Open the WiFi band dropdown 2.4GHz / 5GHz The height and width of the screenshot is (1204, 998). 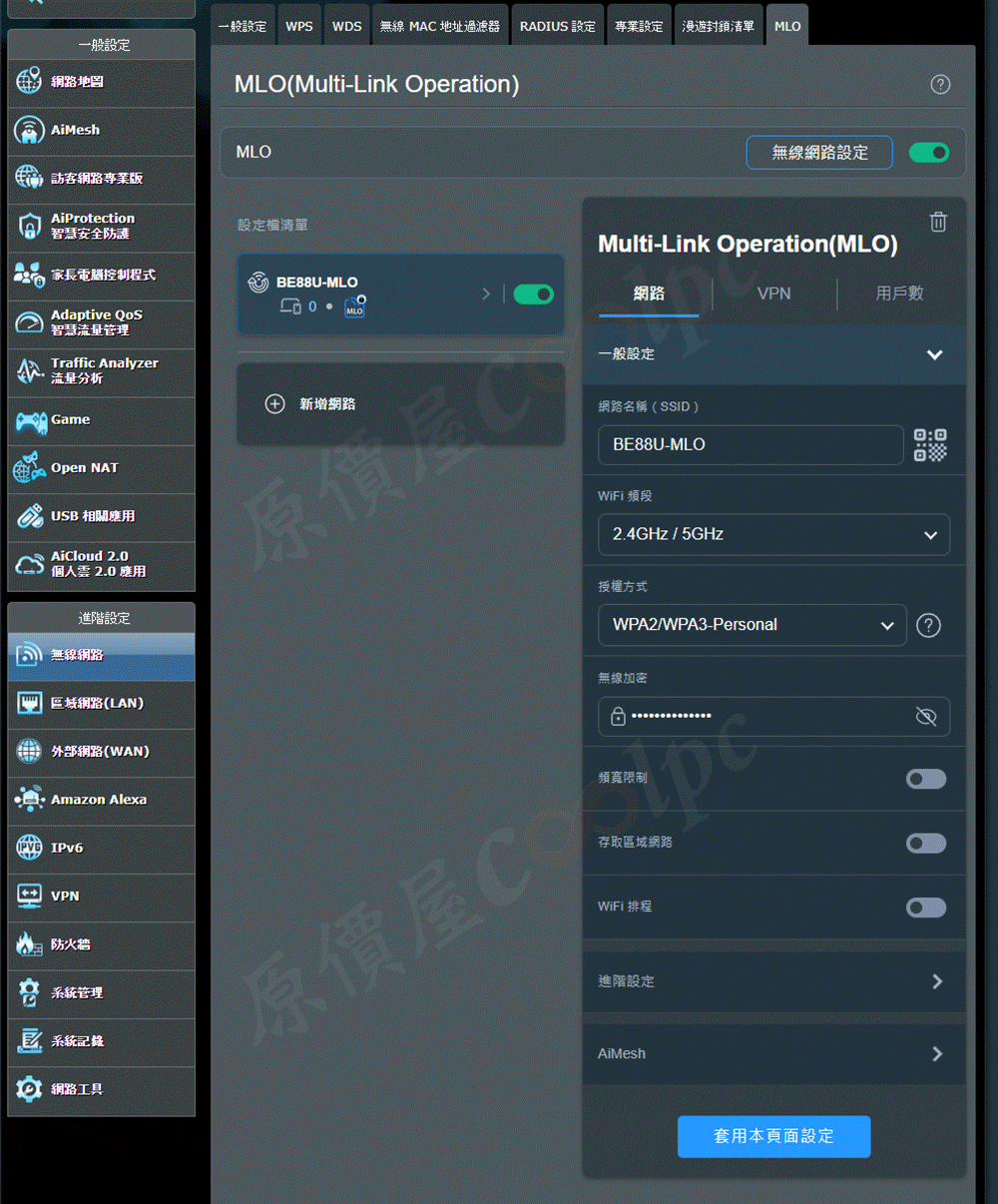(773, 534)
